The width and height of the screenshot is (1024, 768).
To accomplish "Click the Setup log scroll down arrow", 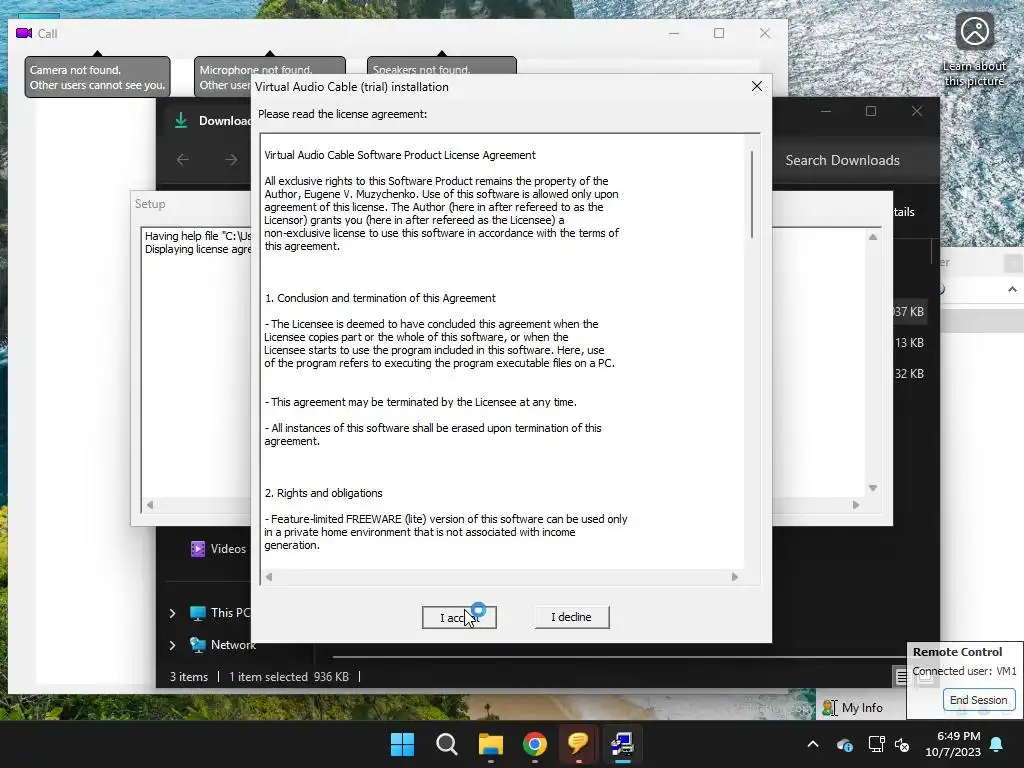I will point(872,488).
